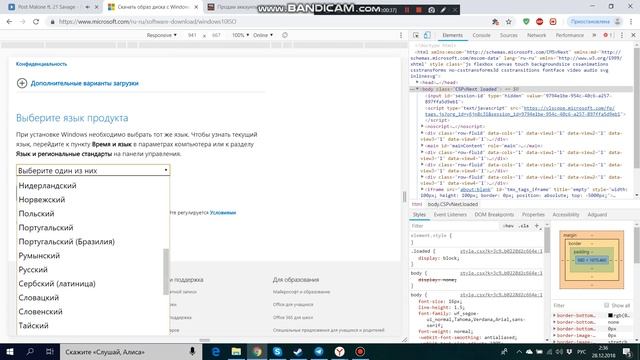640x360 pixels.
Task: Switch to the Sources tab
Action: tap(509, 36)
